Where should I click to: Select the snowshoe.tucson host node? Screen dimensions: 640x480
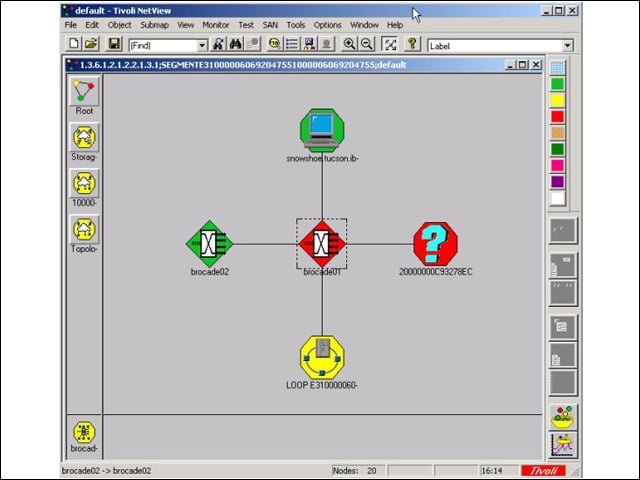(322, 130)
